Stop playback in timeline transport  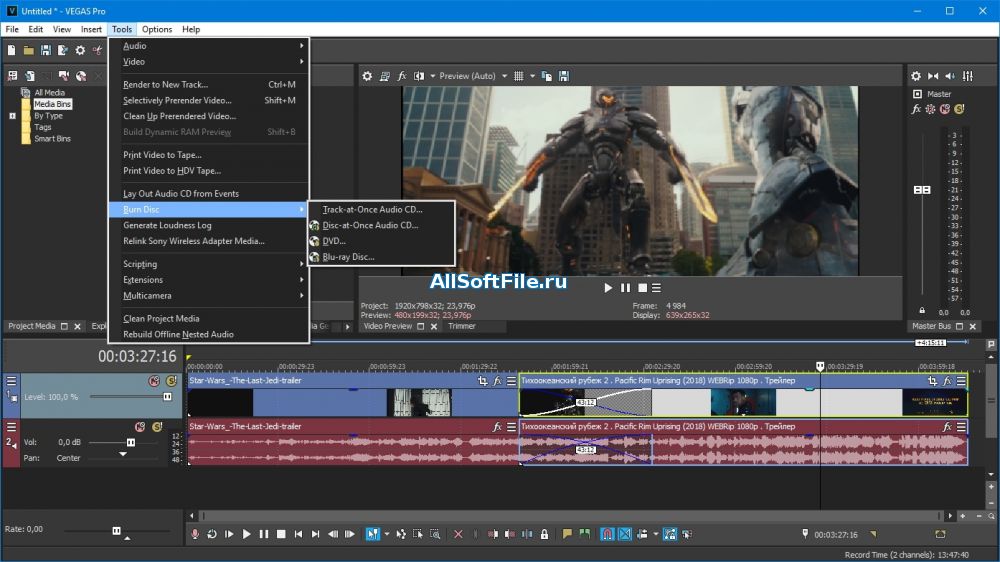[281, 534]
